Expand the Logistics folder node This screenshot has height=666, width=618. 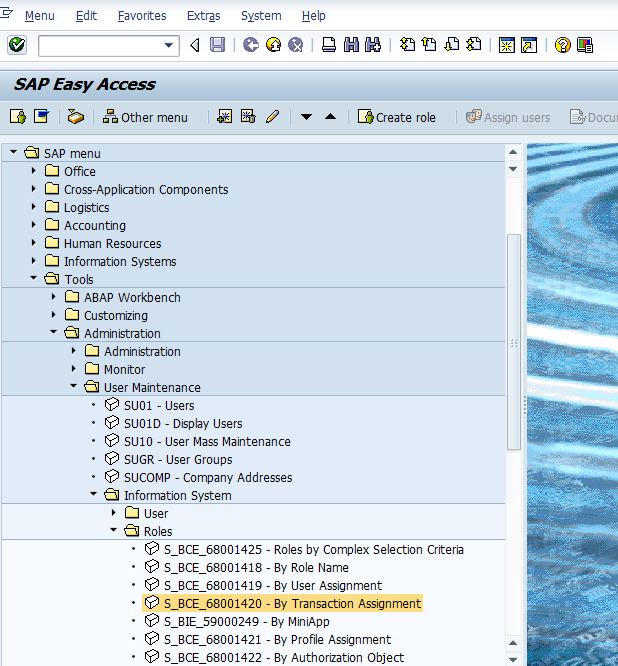pos(34,208)
